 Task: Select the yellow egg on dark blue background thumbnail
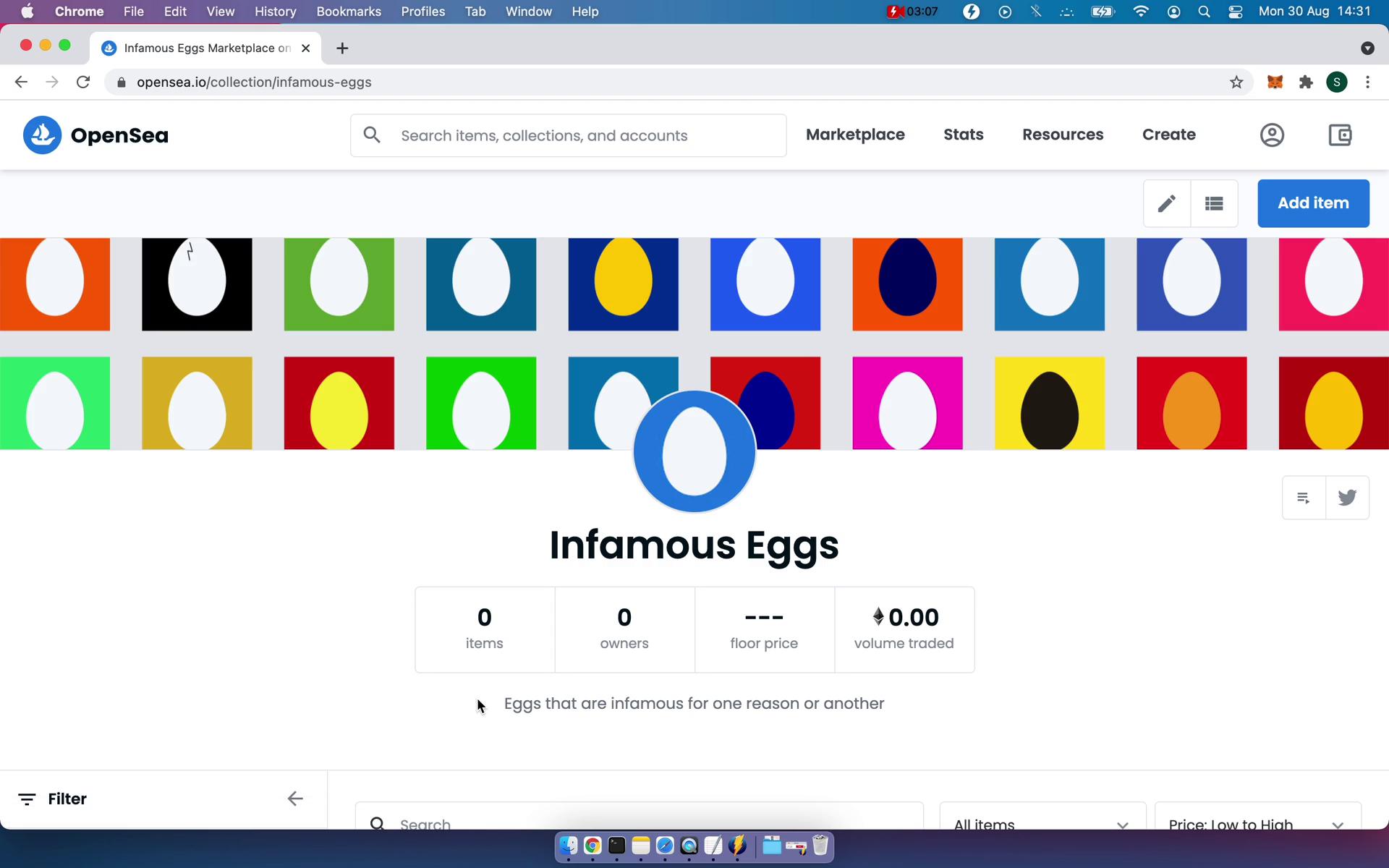624,284
